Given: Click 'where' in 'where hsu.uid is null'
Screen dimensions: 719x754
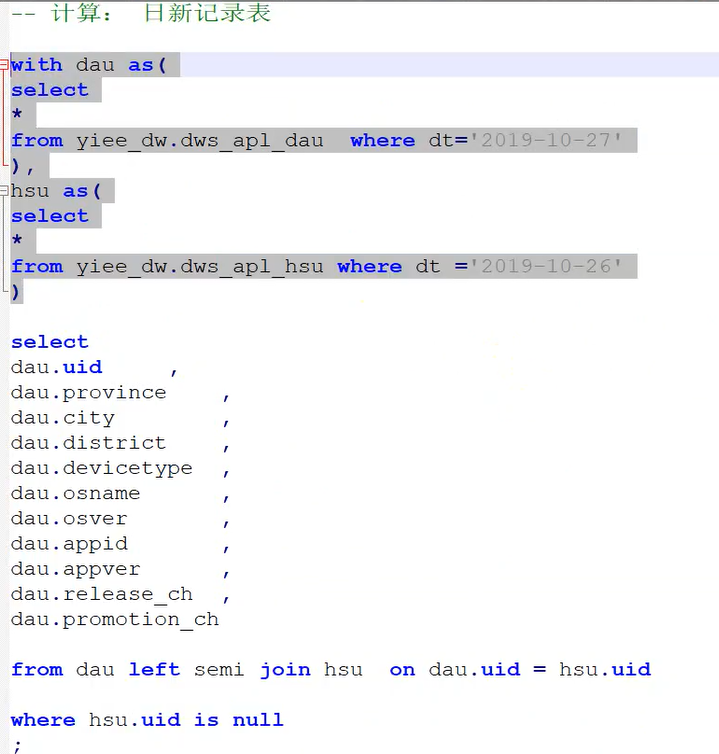Looking at the screenshot, I should pyautogui.click(x=43, y=720).
